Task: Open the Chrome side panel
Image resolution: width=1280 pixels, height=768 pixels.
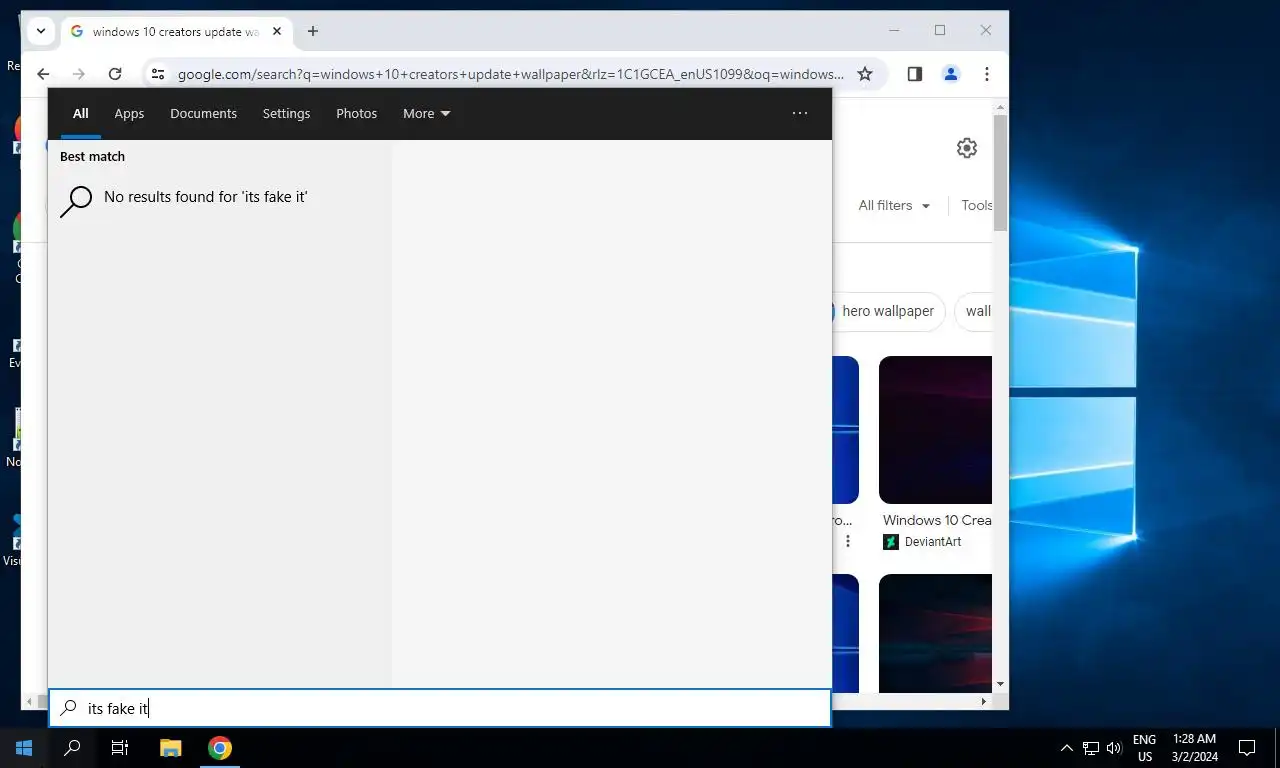Action: (x=914, y=74)
